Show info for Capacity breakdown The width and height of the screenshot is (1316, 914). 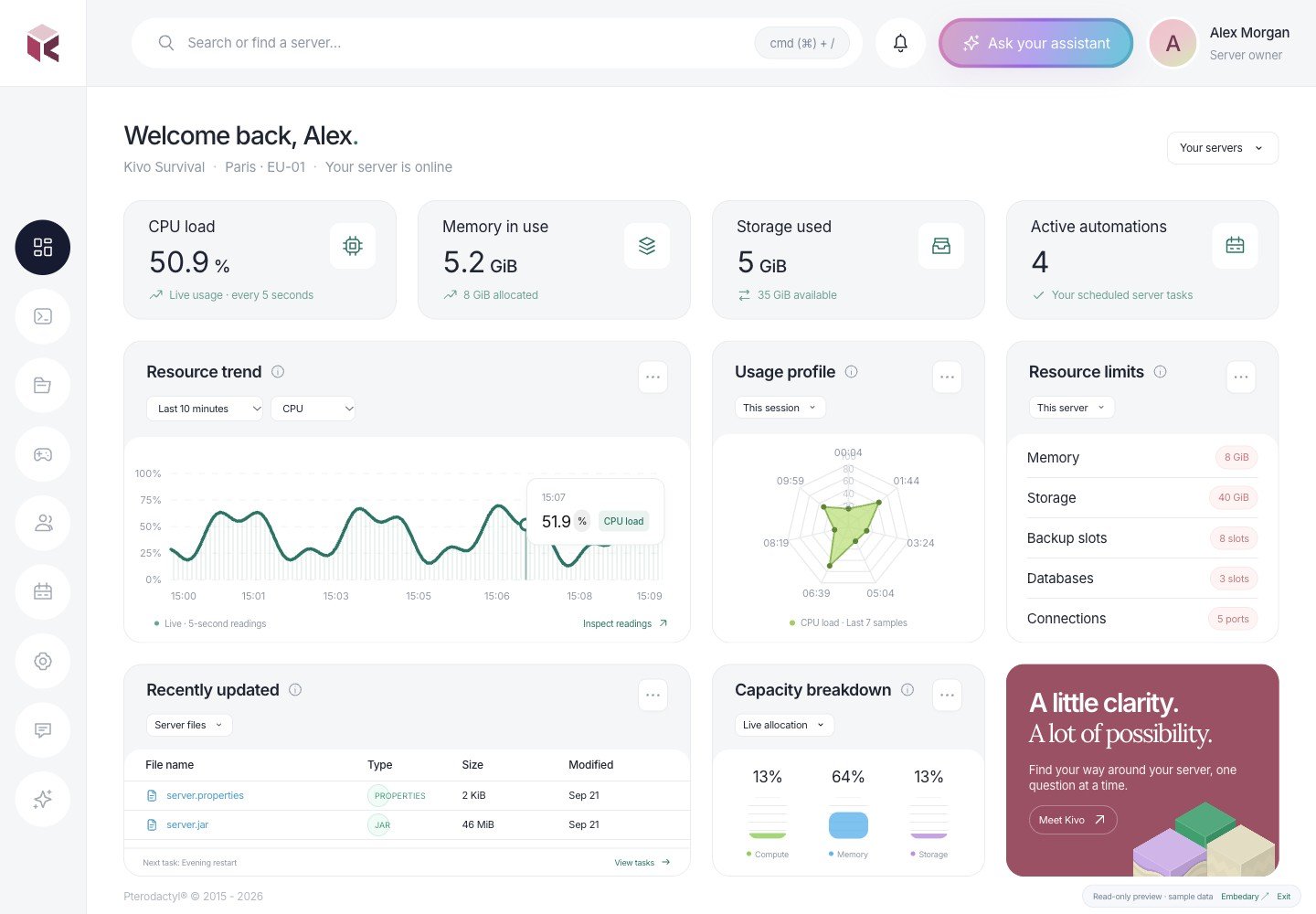pos(907,690)
